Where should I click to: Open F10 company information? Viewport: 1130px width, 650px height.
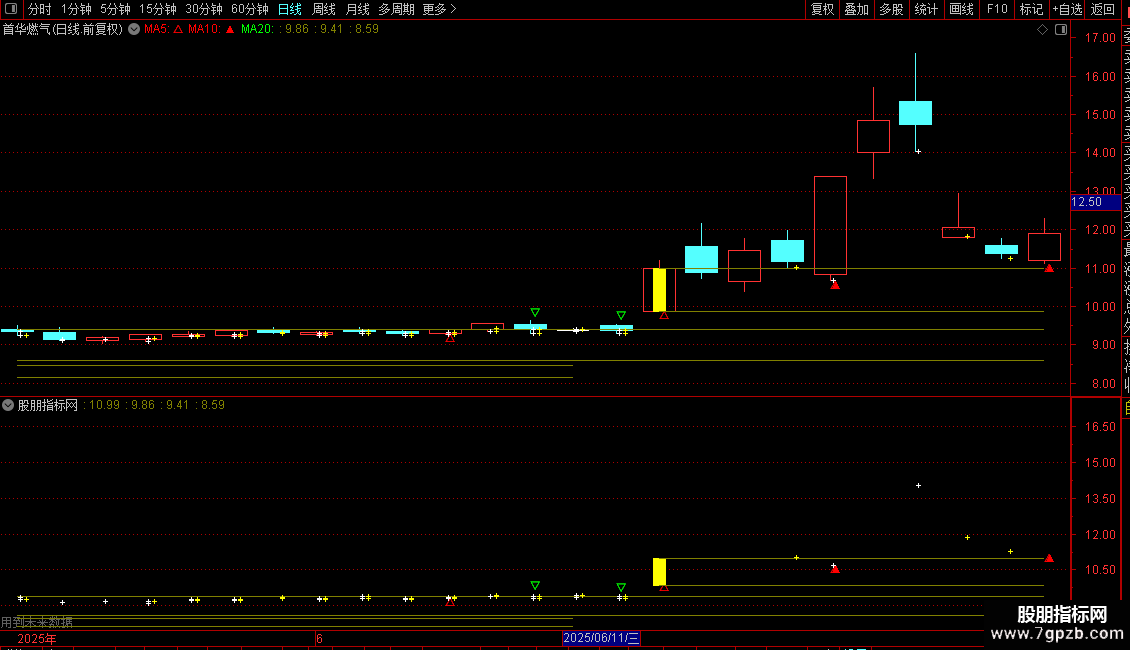(997, 9)
